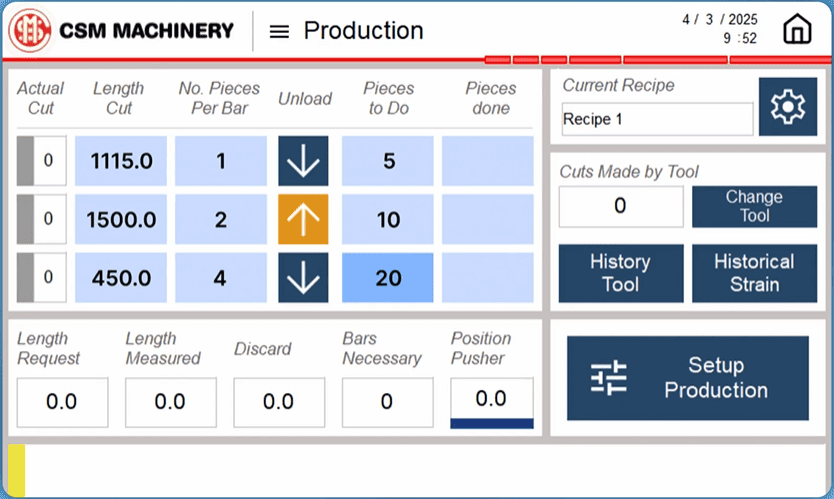Open the home screen icon
Viewport: 834px width, 499px height.
pos(796,30)
